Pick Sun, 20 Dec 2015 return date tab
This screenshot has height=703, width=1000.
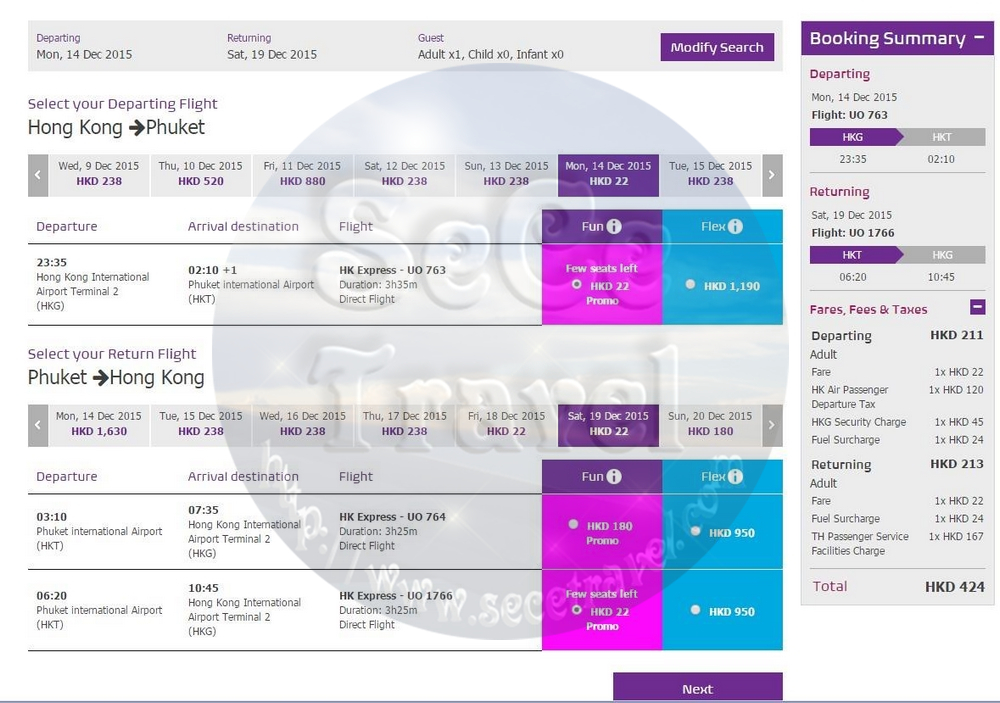(x=710, y=424)
